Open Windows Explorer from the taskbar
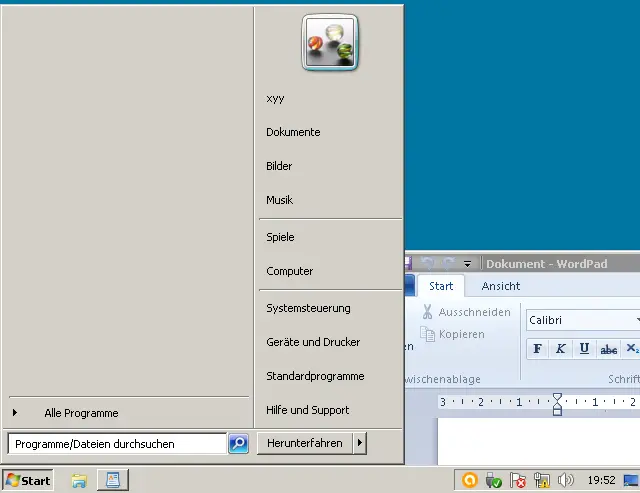Screen dimensions: 640x493 click(x=79, y=481)
